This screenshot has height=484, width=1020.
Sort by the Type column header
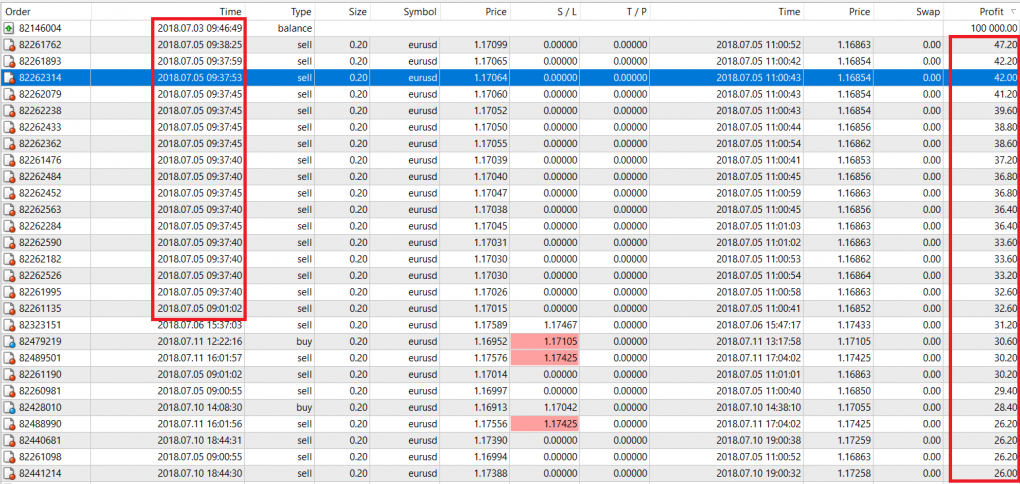pyautogui.click(x=301, y=12)
